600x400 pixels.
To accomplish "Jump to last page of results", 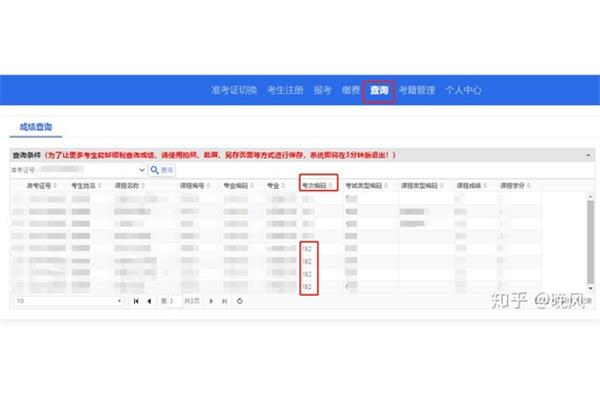I will coord(225,301).
